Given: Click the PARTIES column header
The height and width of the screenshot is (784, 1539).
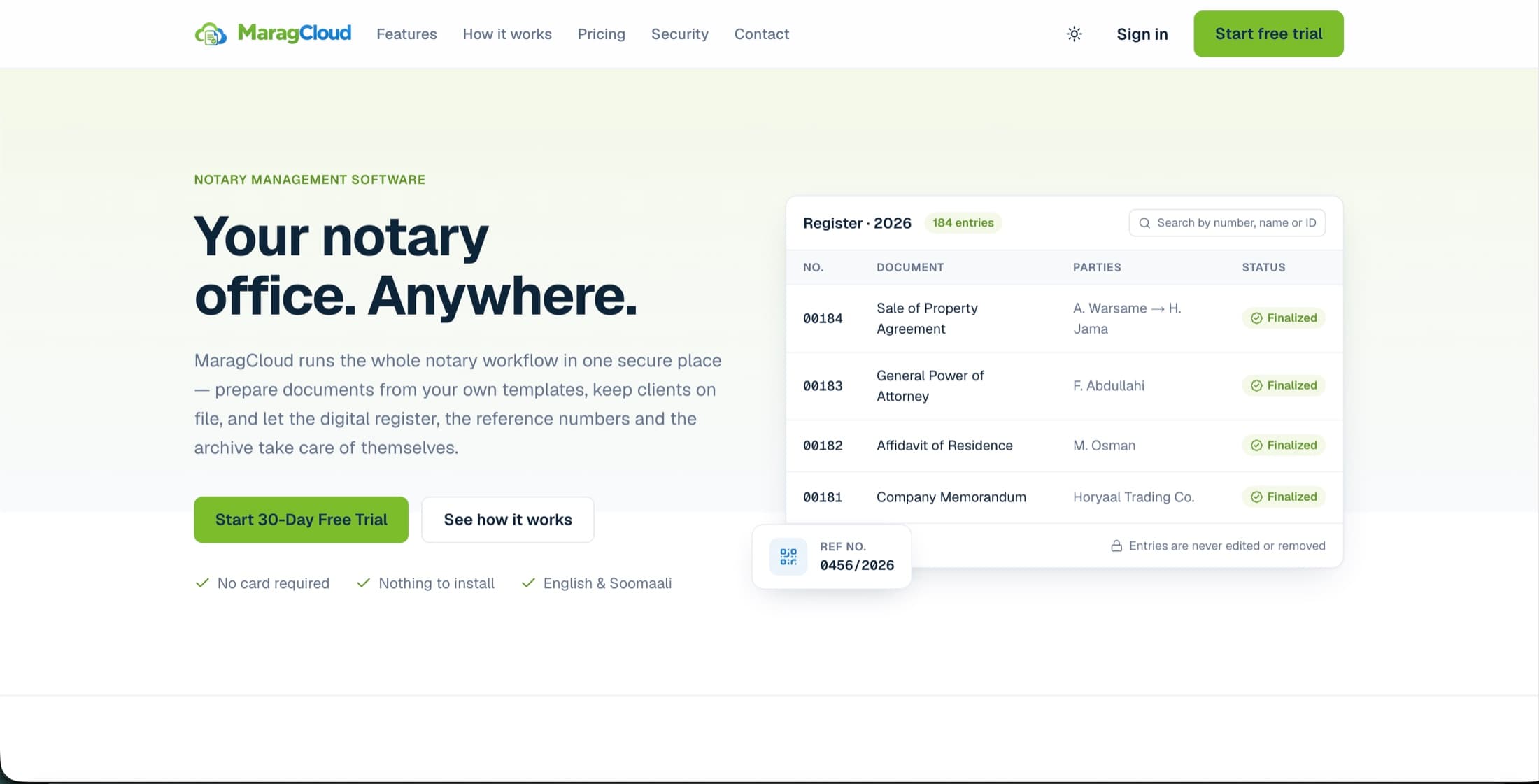Looking at the screenshot, I should click(x=1097, y=267).
